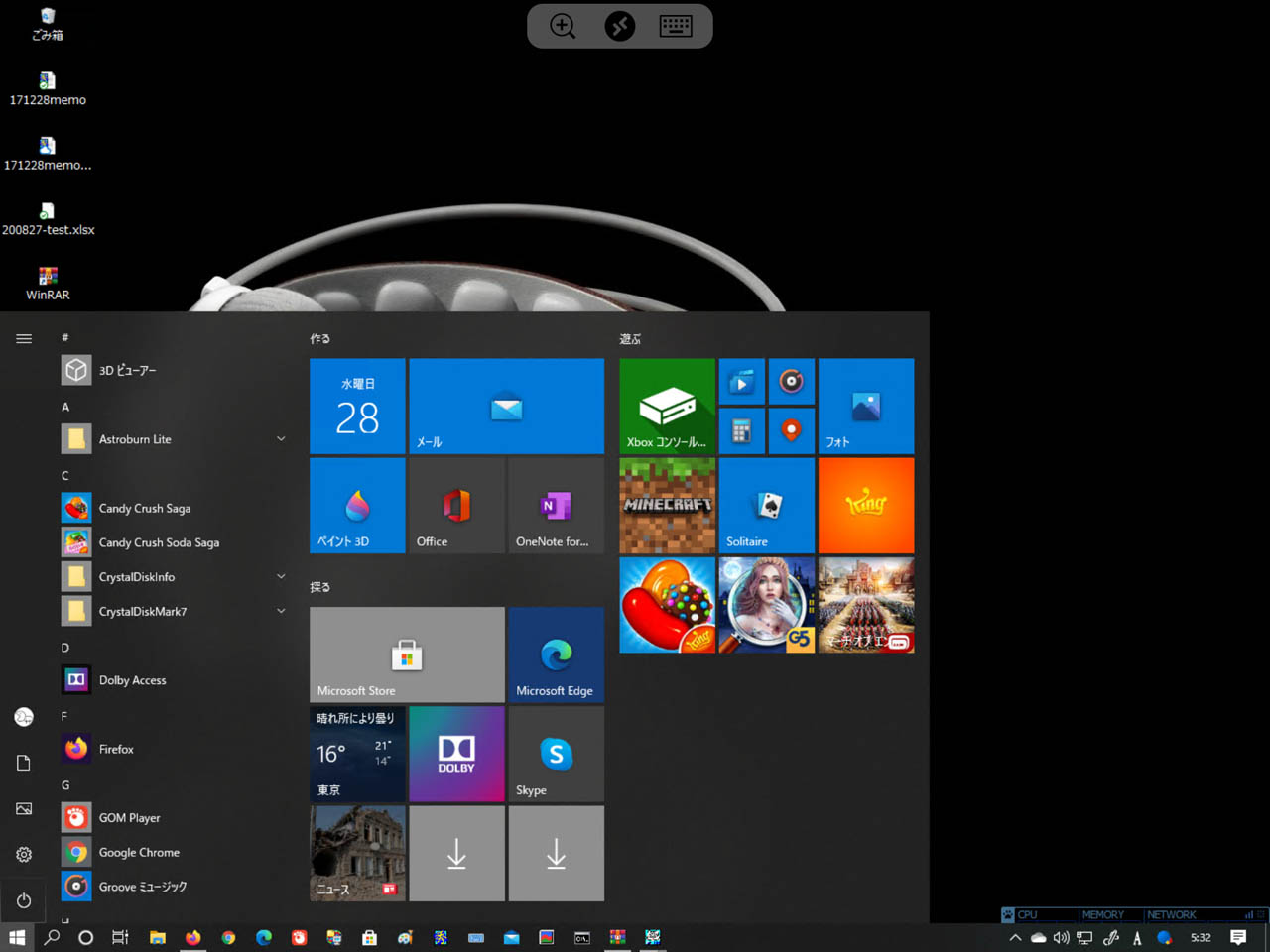
Task: Open Microsoft Edge tile
Action: (x=556, y=654)
